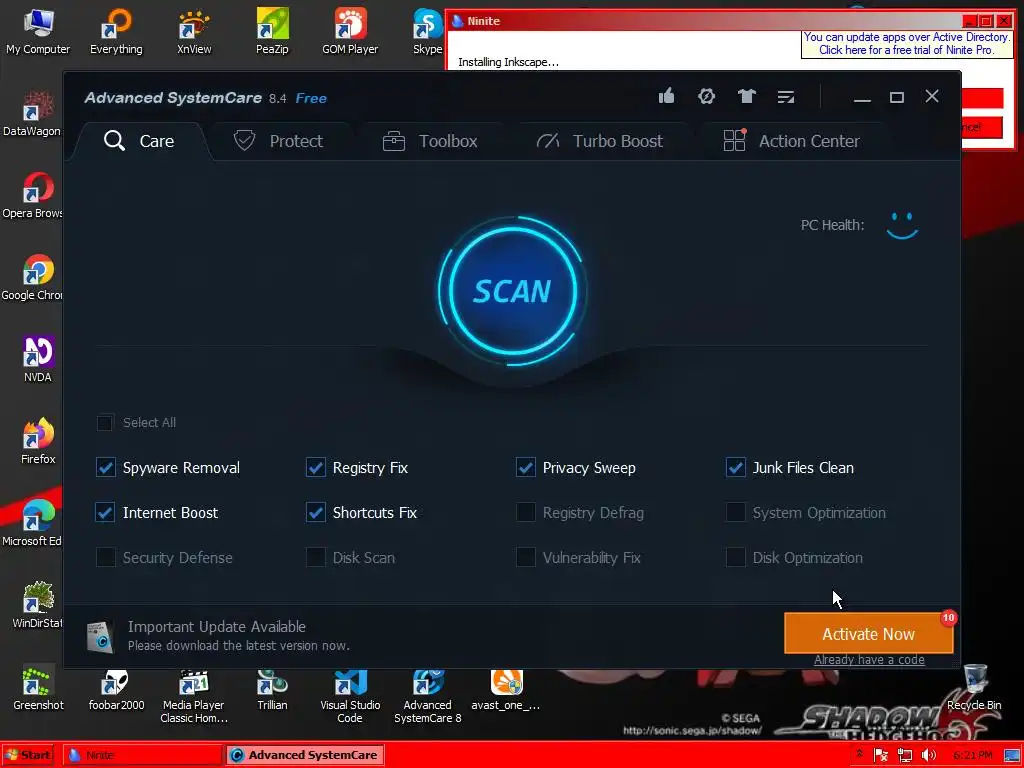This screenshot has width=1024, height=768.
Task: Click the show desktop monitor tray icon
Action: point(1012,756)
